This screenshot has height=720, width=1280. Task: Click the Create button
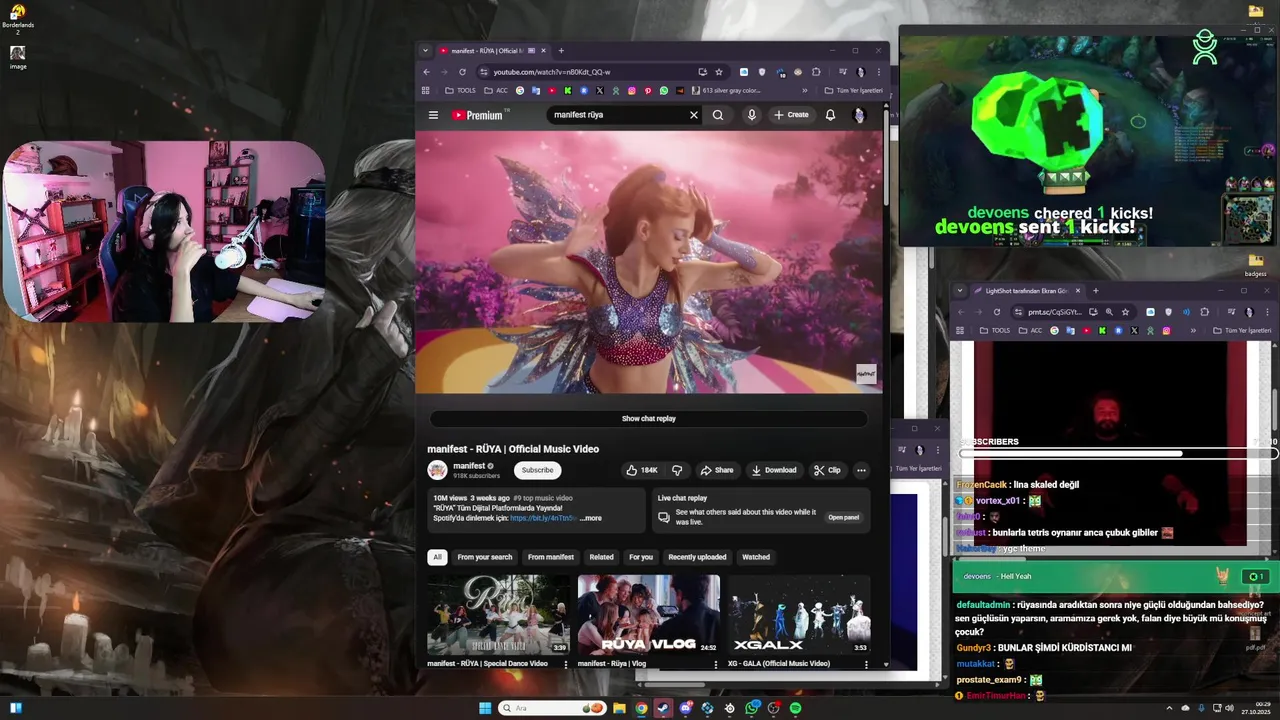(791, 115)
